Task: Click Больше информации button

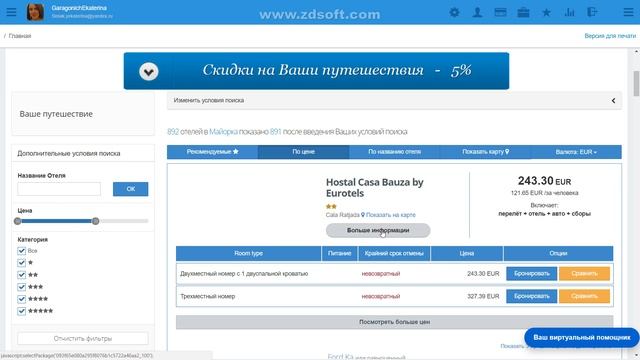Action: pos(378,230)
